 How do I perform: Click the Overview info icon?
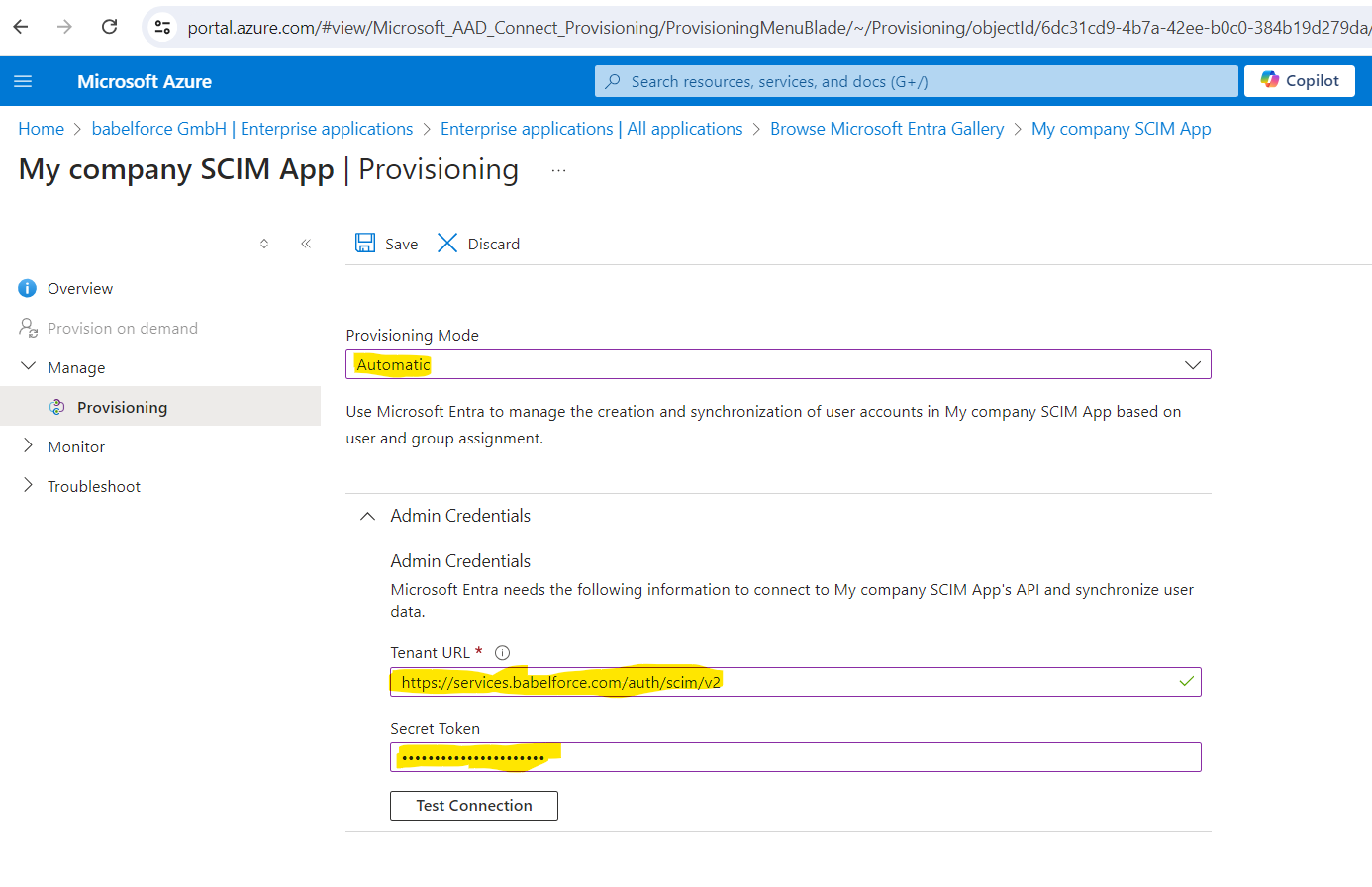(x=28, y=288)
